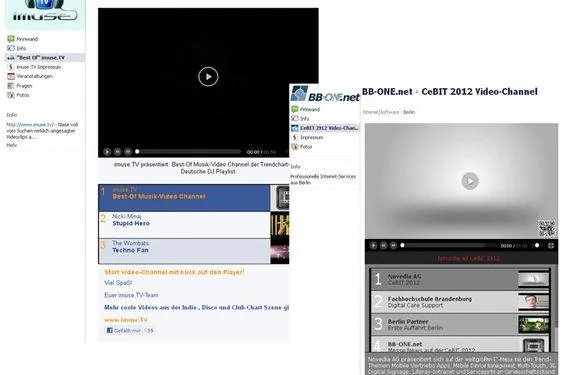Click thumbnail of Stupid Hero entry
562x375 pixels.
[x=280, y=225]
